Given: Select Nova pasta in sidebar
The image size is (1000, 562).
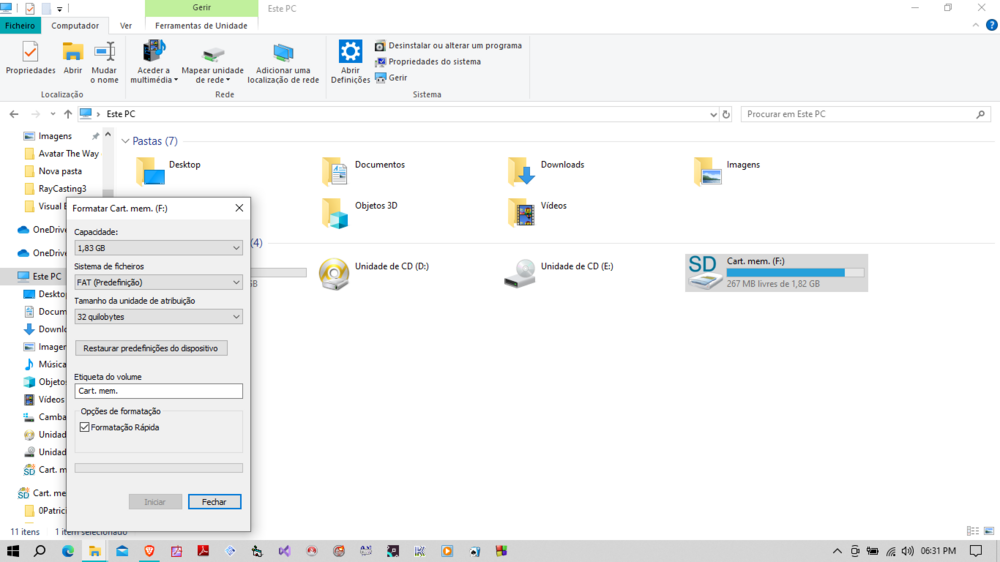Looking at the screenshot, I should pos(53,171).
